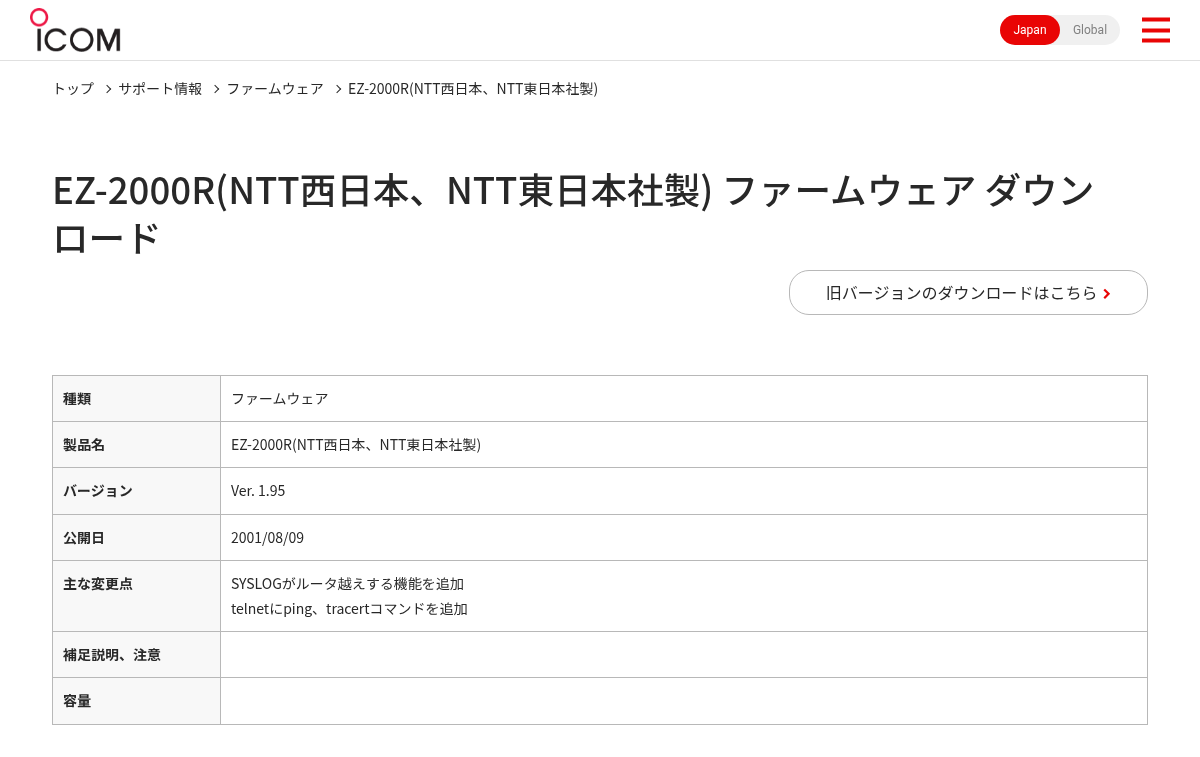The width and height of the screenshot is (1200, 757).
Task: Select the telnetにping、tracertコマンドを追加 line
Action: coord(349,609)
